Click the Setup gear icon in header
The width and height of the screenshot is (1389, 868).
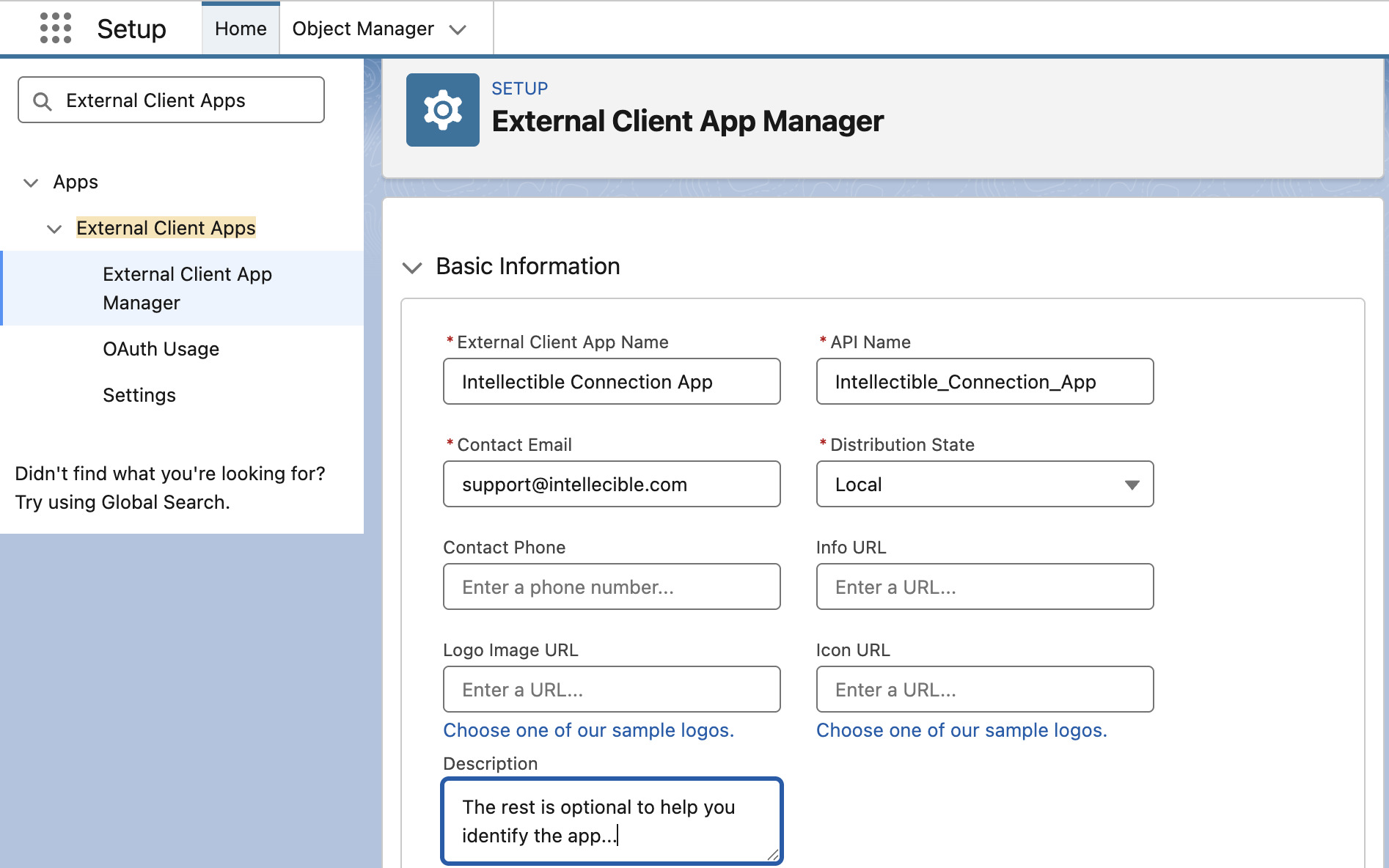(x=442, y=110)
